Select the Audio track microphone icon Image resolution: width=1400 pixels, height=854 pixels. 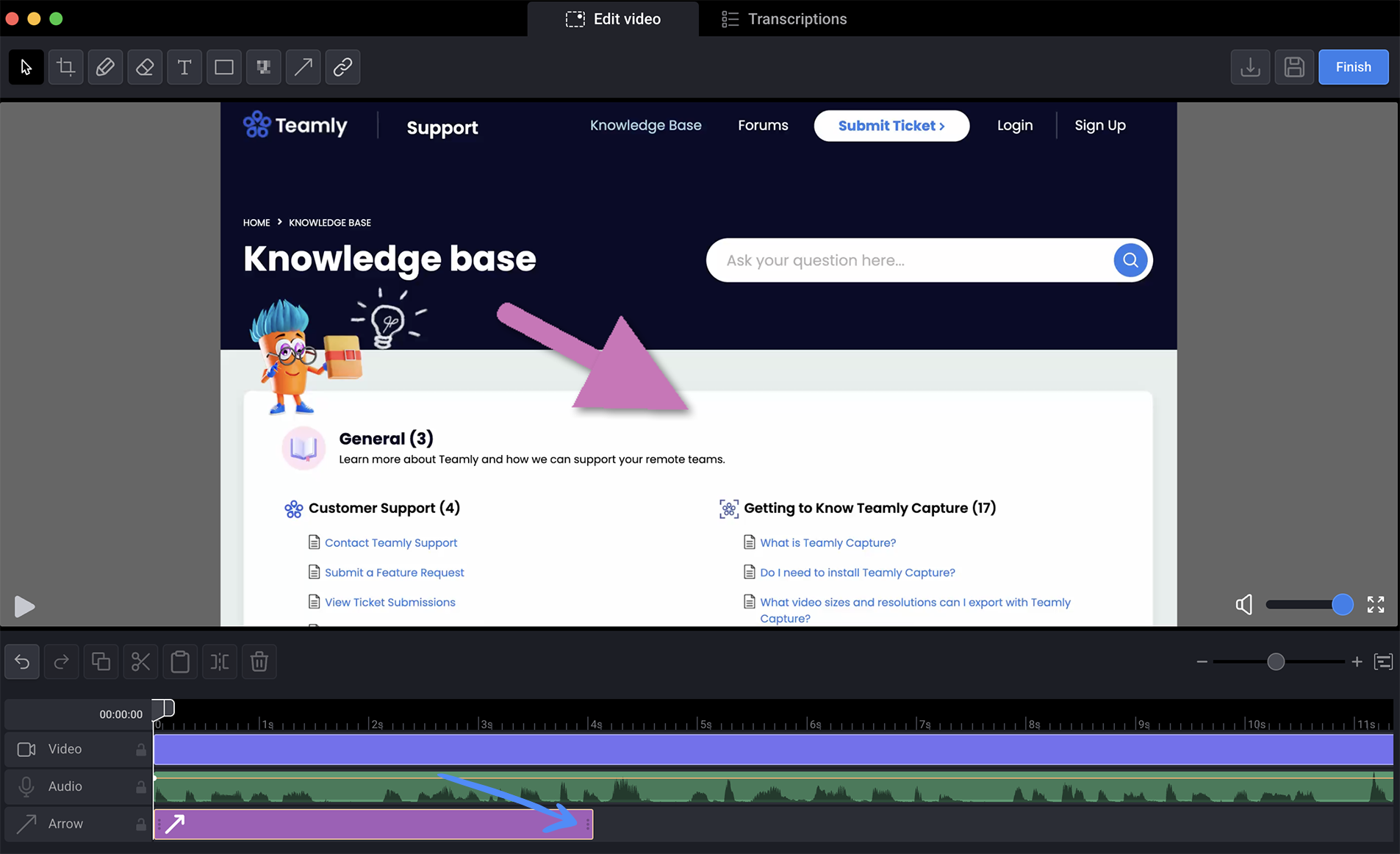(26, 786)
